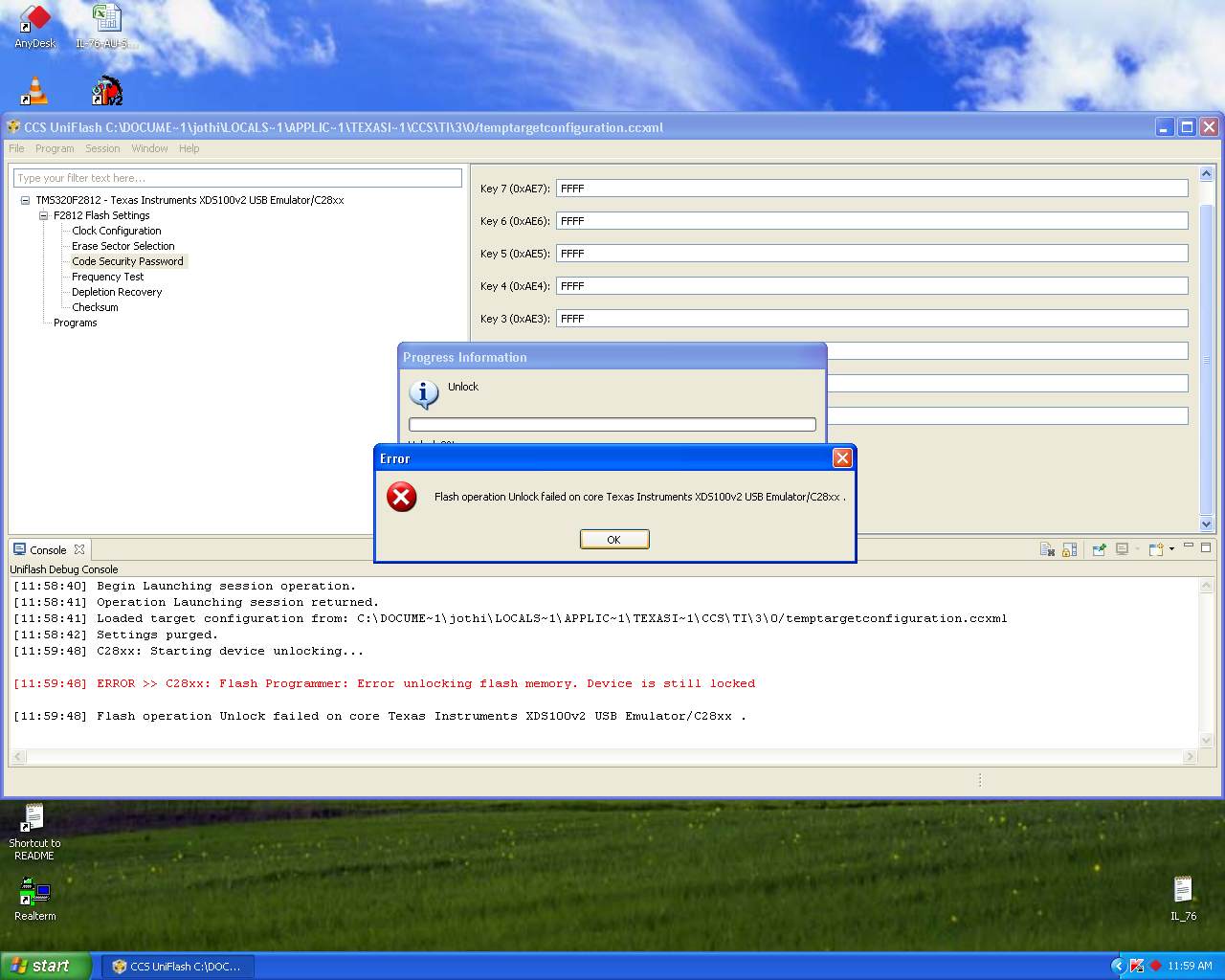Collapse the F2812 Flash Settings node
Image resolution: width=1225 pixels, height=980 pixels.
43,215
